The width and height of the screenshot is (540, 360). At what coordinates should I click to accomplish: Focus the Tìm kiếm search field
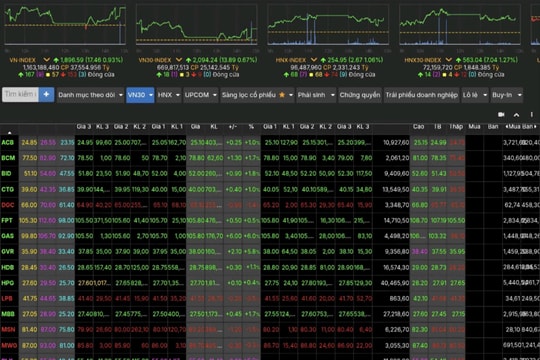point(20,94)
